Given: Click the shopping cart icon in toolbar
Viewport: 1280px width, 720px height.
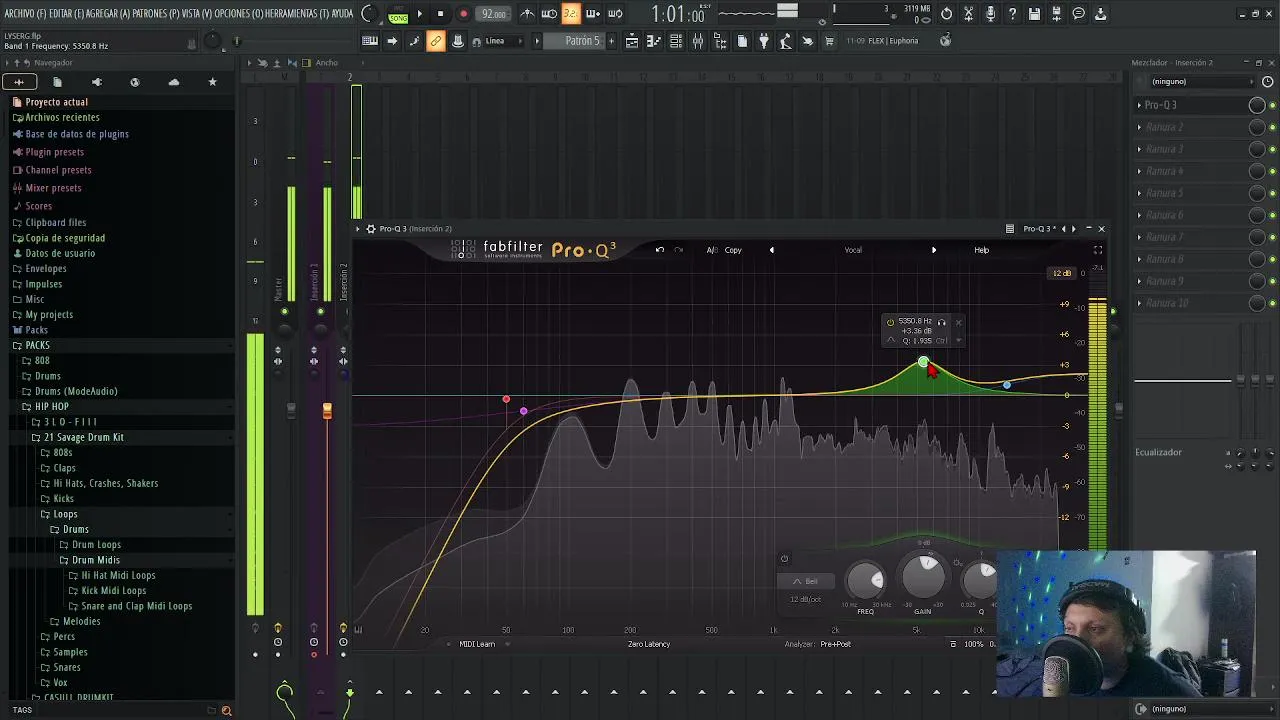Looking at the screenshot, I should pos(829,41).
